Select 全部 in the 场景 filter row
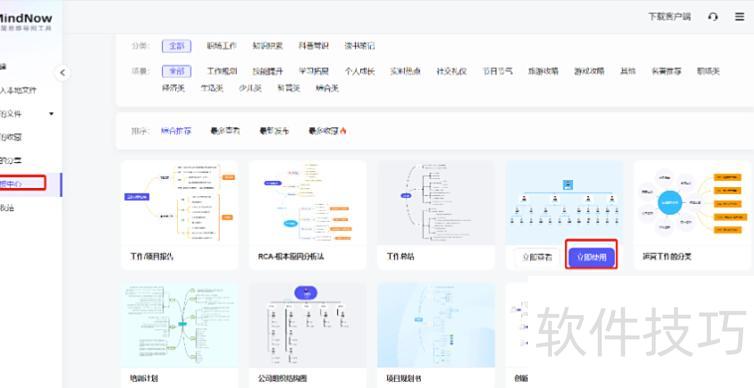Viewport: 754px width, 388px height. 176,72
